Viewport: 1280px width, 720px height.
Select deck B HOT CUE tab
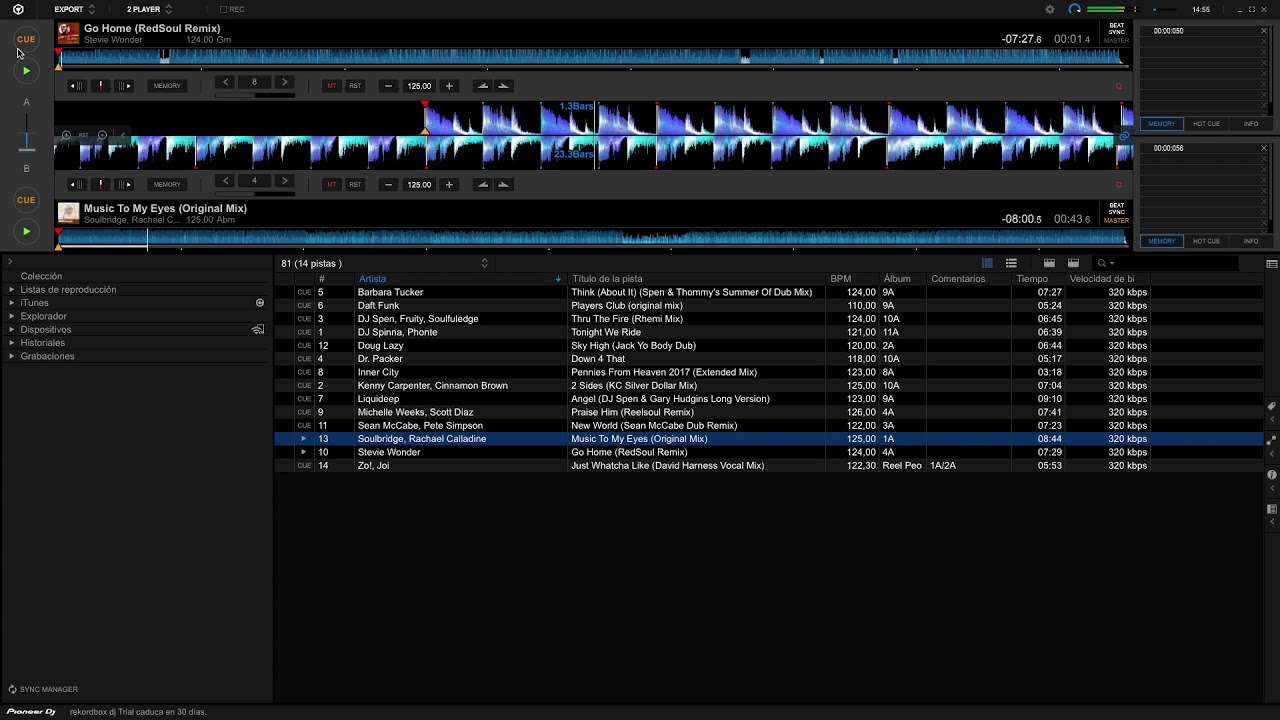[1206, 241]
